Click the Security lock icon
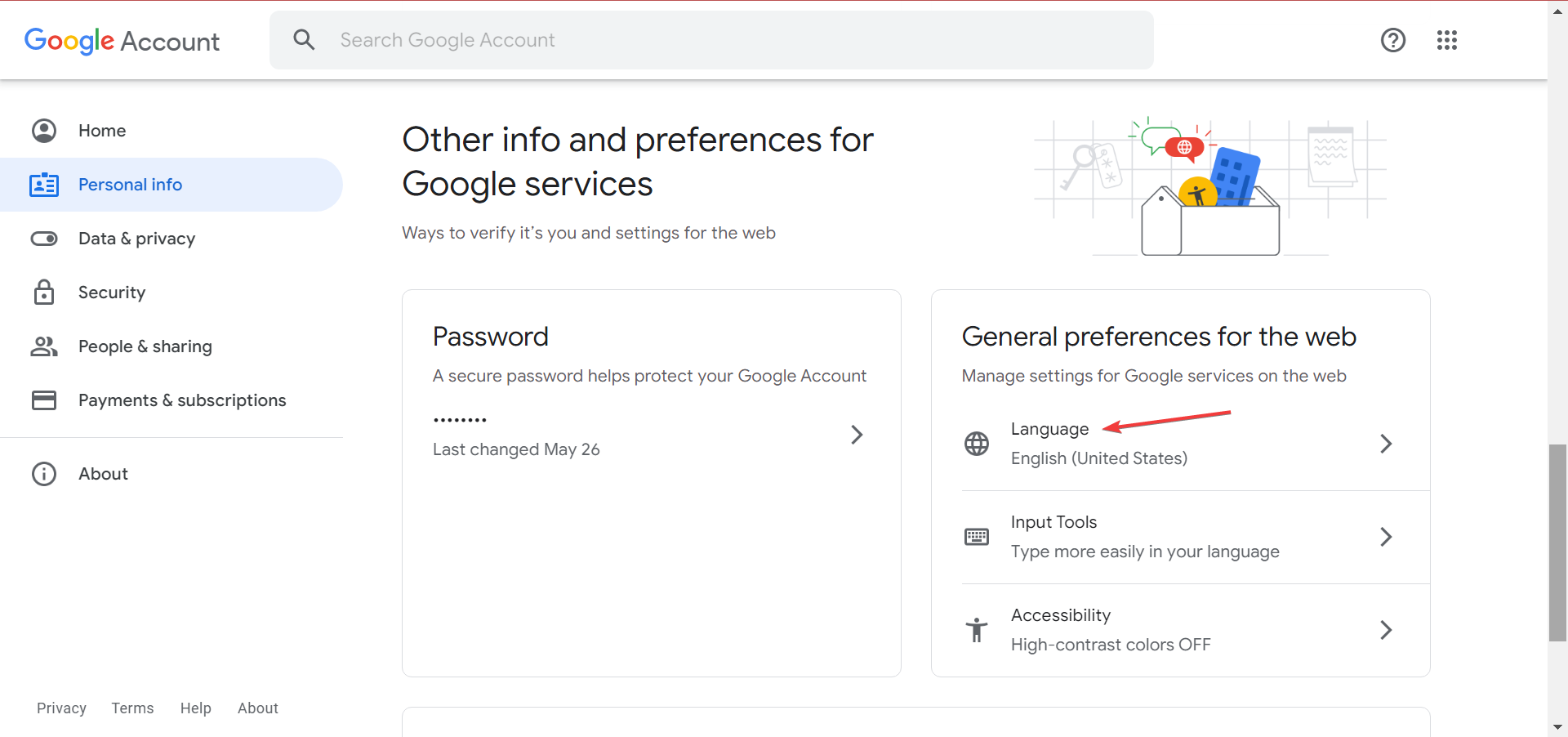1568x737 pixels. [44, 292]
